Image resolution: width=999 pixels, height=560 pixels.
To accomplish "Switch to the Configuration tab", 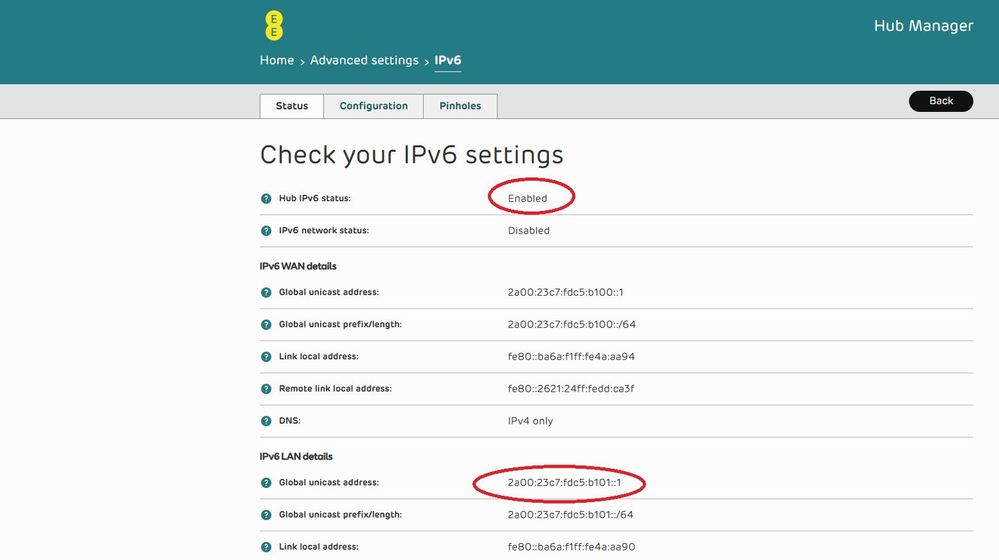I will coord(373,106).
